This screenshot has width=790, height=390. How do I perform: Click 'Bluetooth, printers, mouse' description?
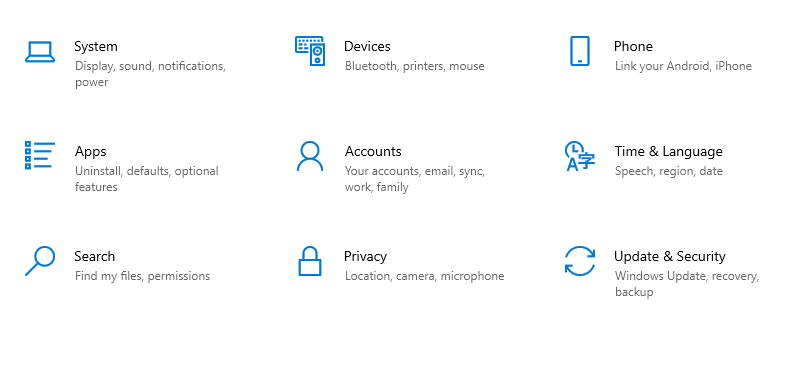click(415, 66)
